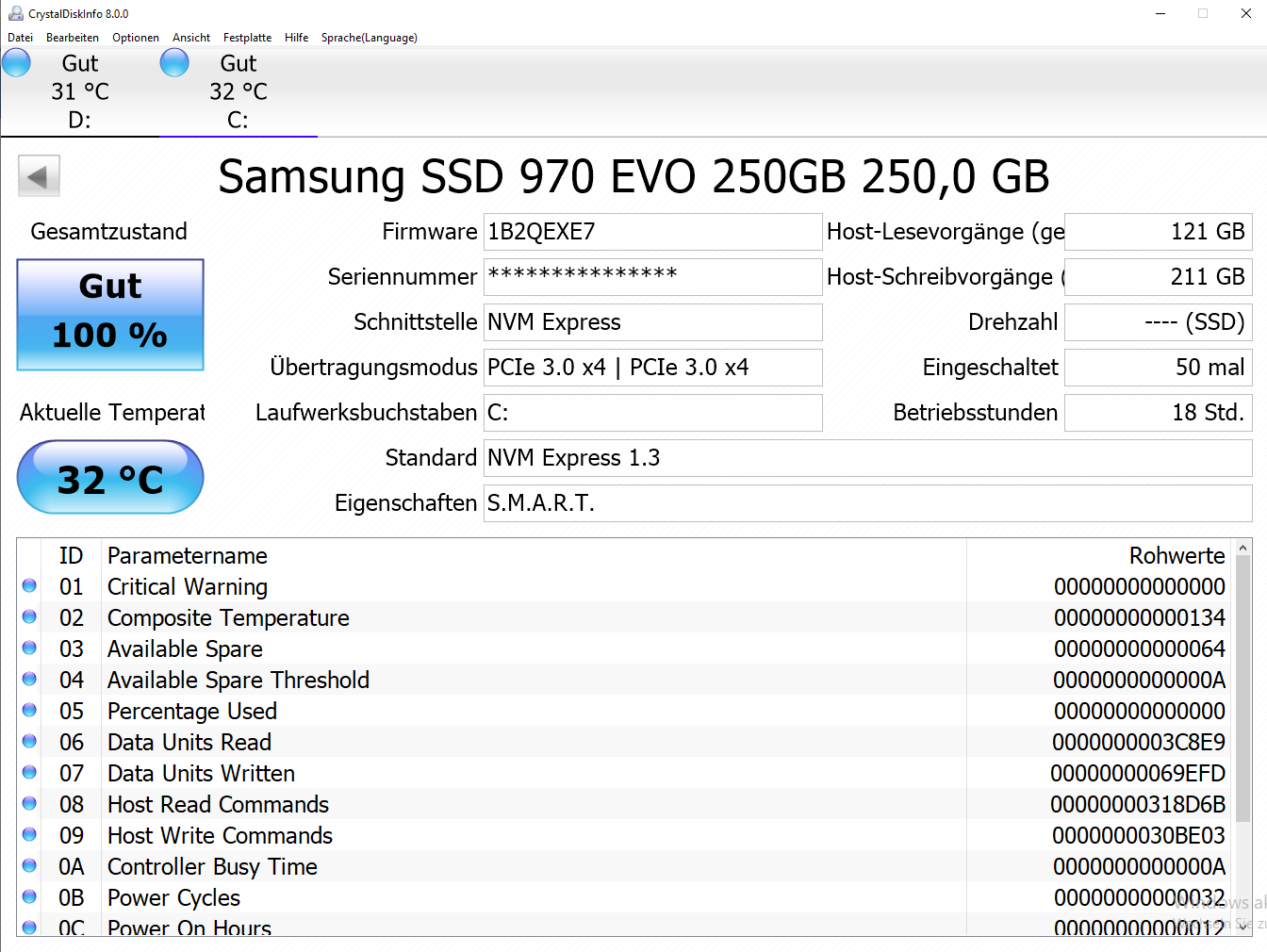
Task: Click the Übertragungsmodus PCIe 3.0 x4 field
Action: point(652,368)
